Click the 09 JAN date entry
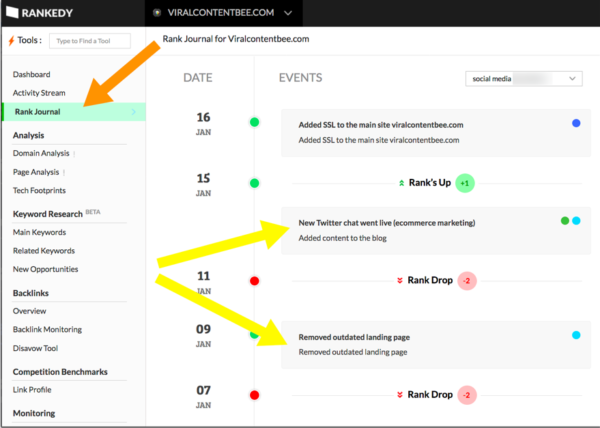600x428 pixels. tap(203, 335)
